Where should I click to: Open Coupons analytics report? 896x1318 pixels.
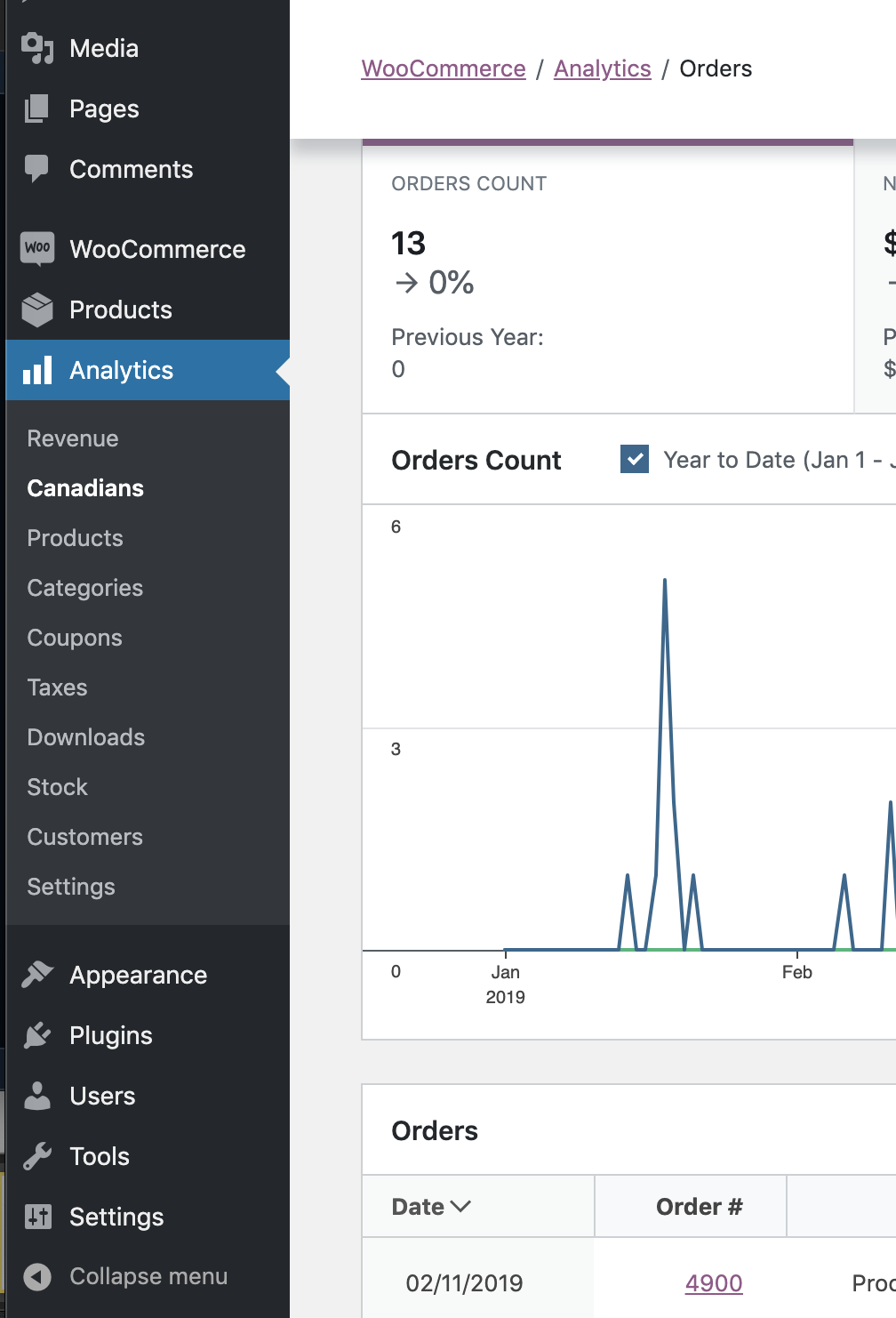pyautogui.click(x=75, y=638)
